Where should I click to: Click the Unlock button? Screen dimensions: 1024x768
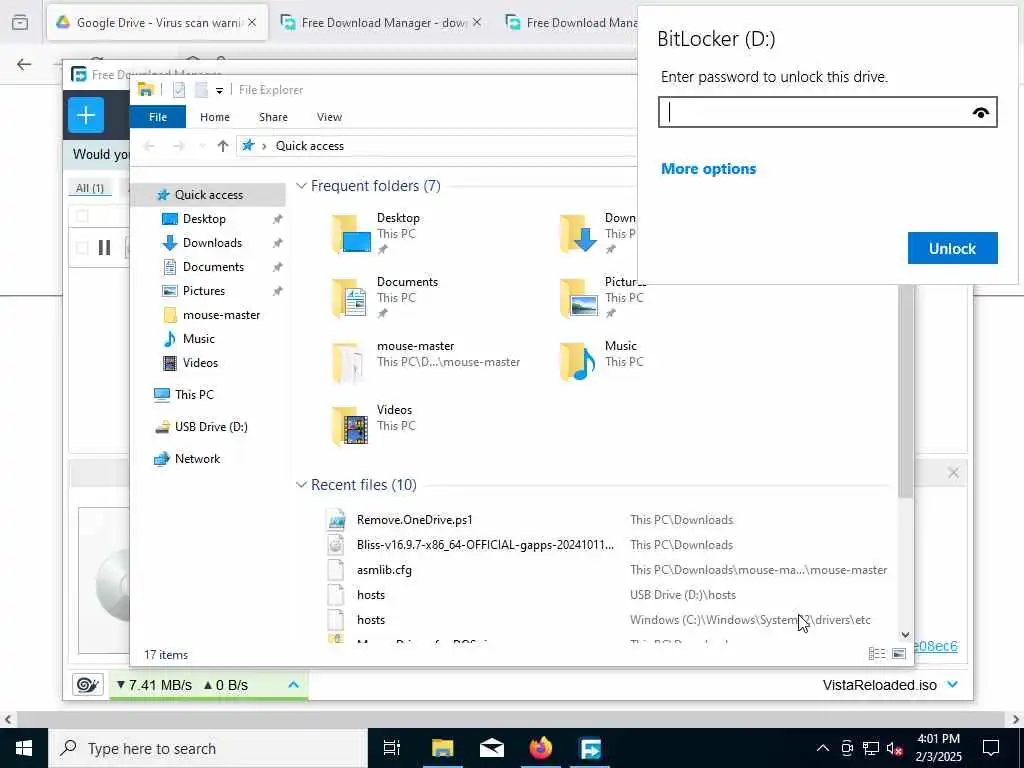coord(952,248)
